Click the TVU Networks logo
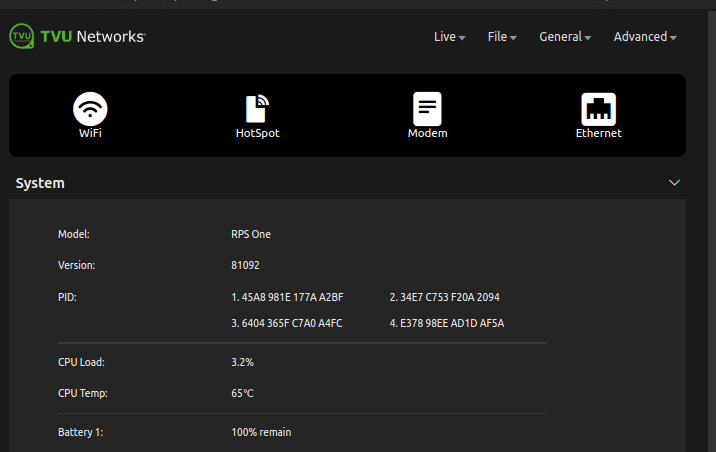 coord(77,37)
